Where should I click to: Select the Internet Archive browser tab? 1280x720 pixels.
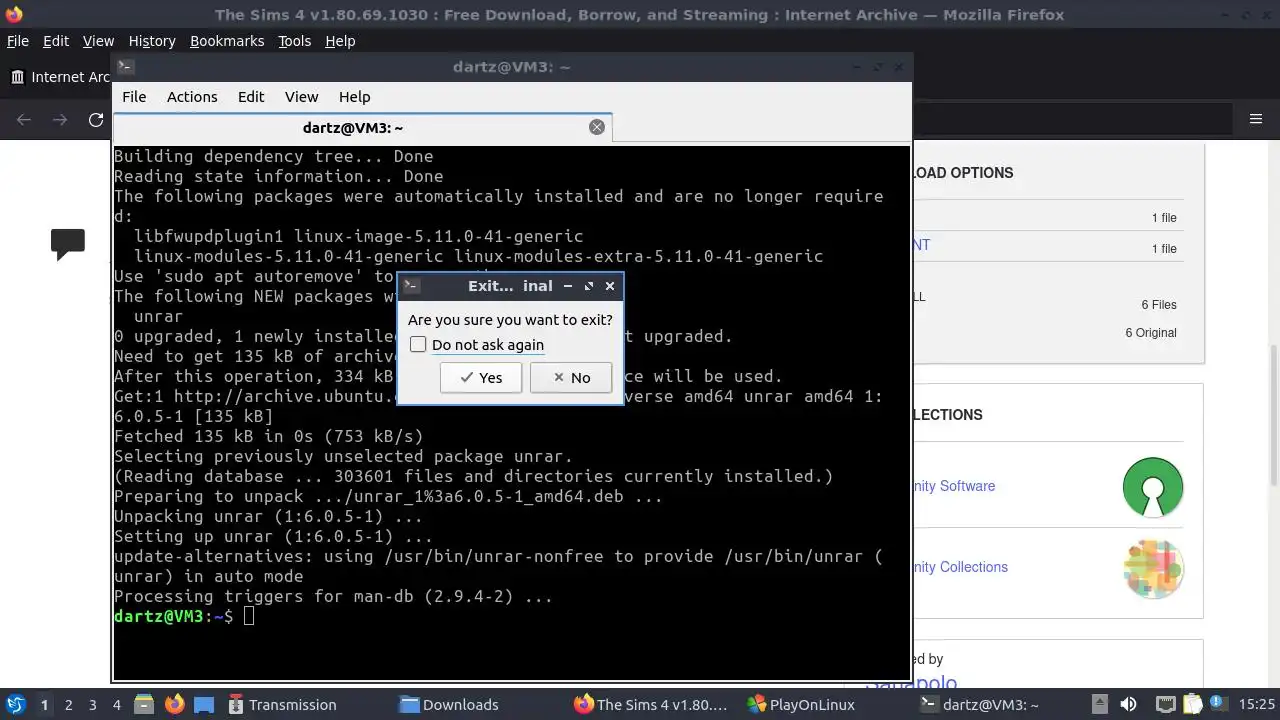click(60, 77)
